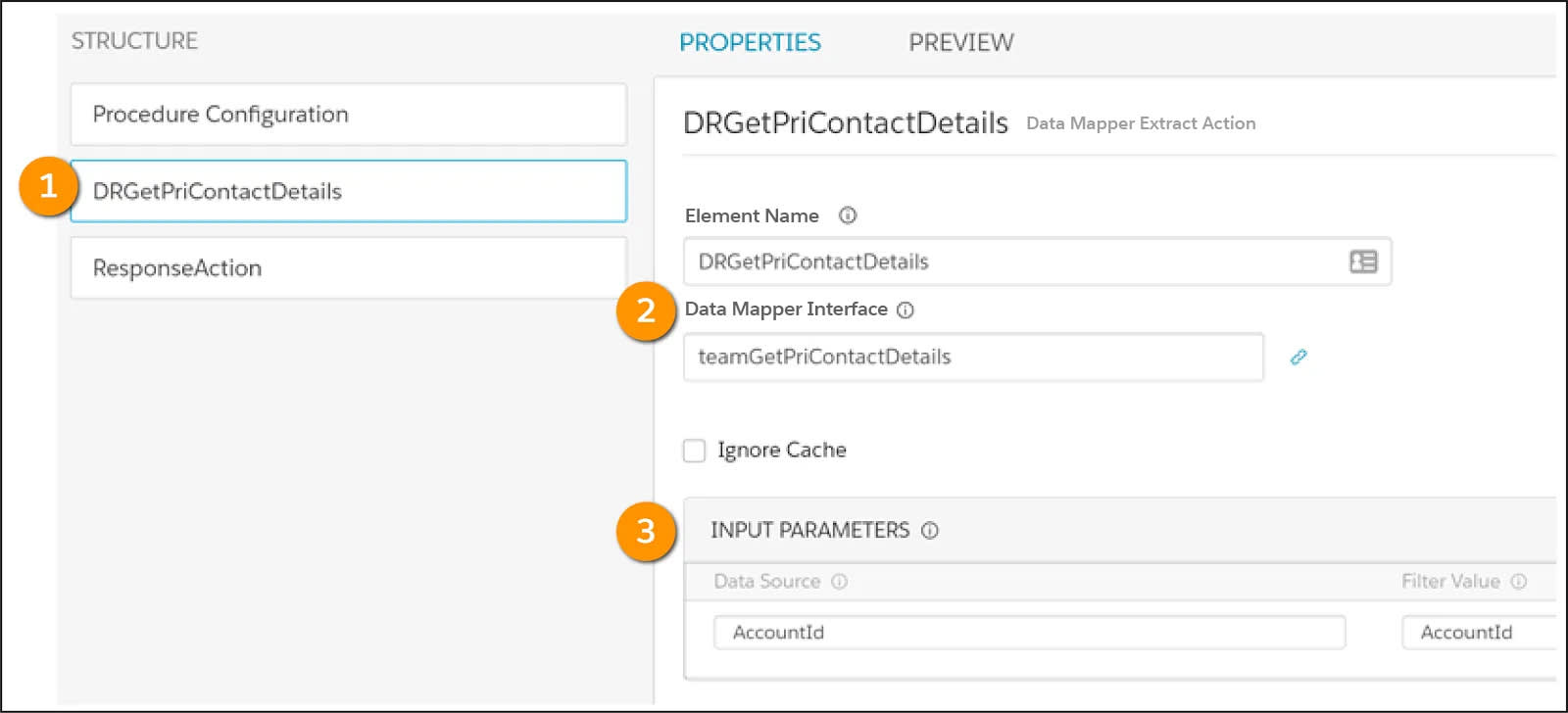
Task: Click the Data Mapper Interface label text
Action: point(786,309)
